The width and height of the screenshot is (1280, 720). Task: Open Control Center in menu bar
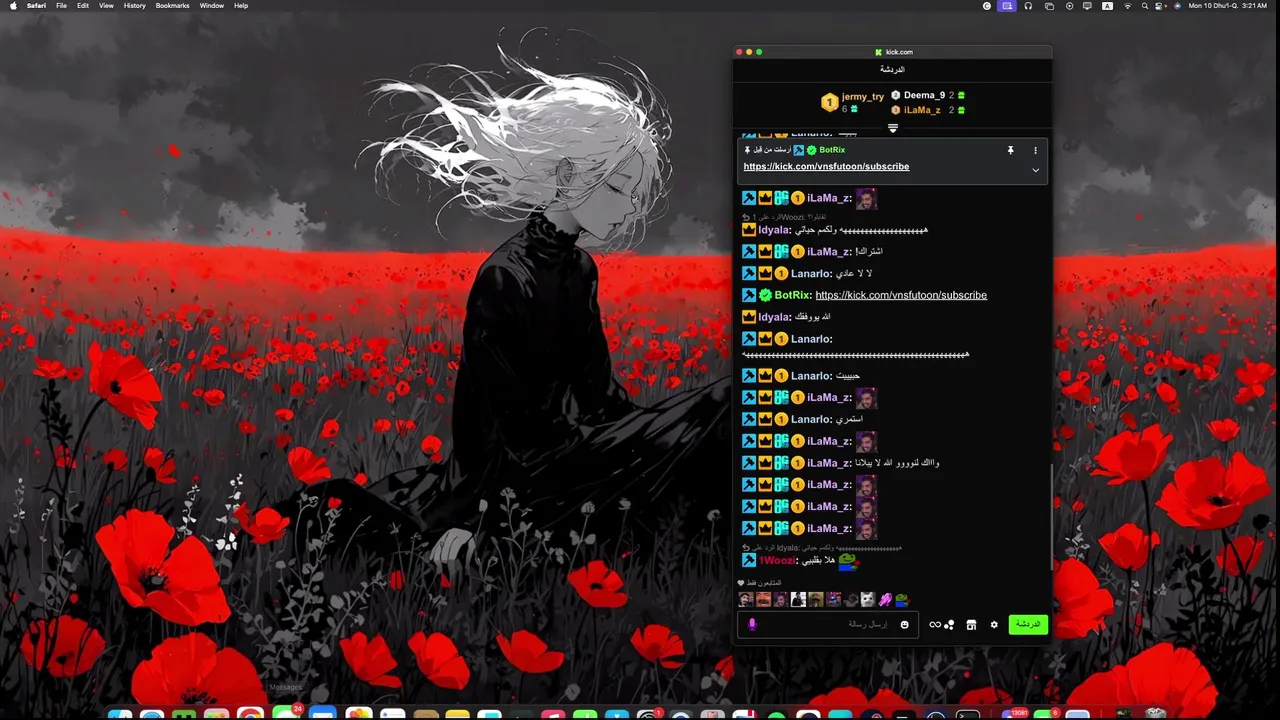[x=1161, y=5]
